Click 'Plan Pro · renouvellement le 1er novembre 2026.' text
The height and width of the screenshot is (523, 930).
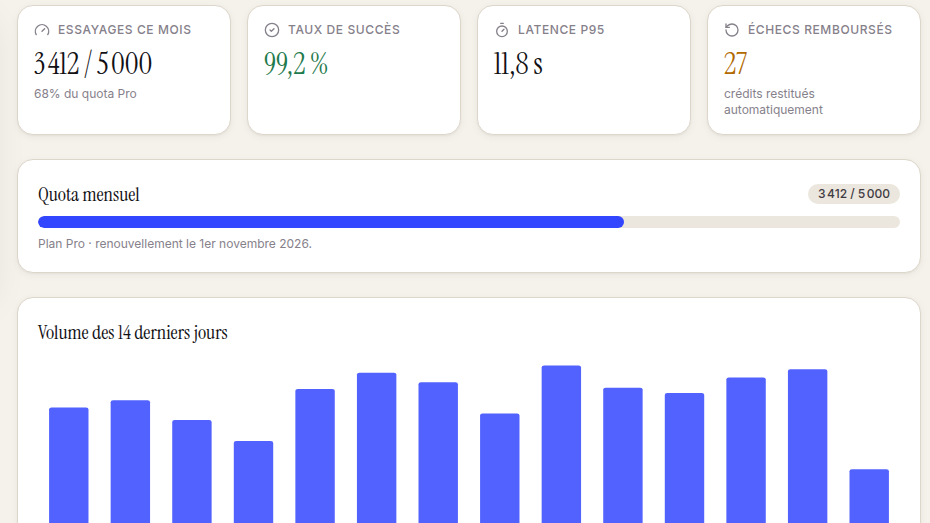tap(175, 244)
